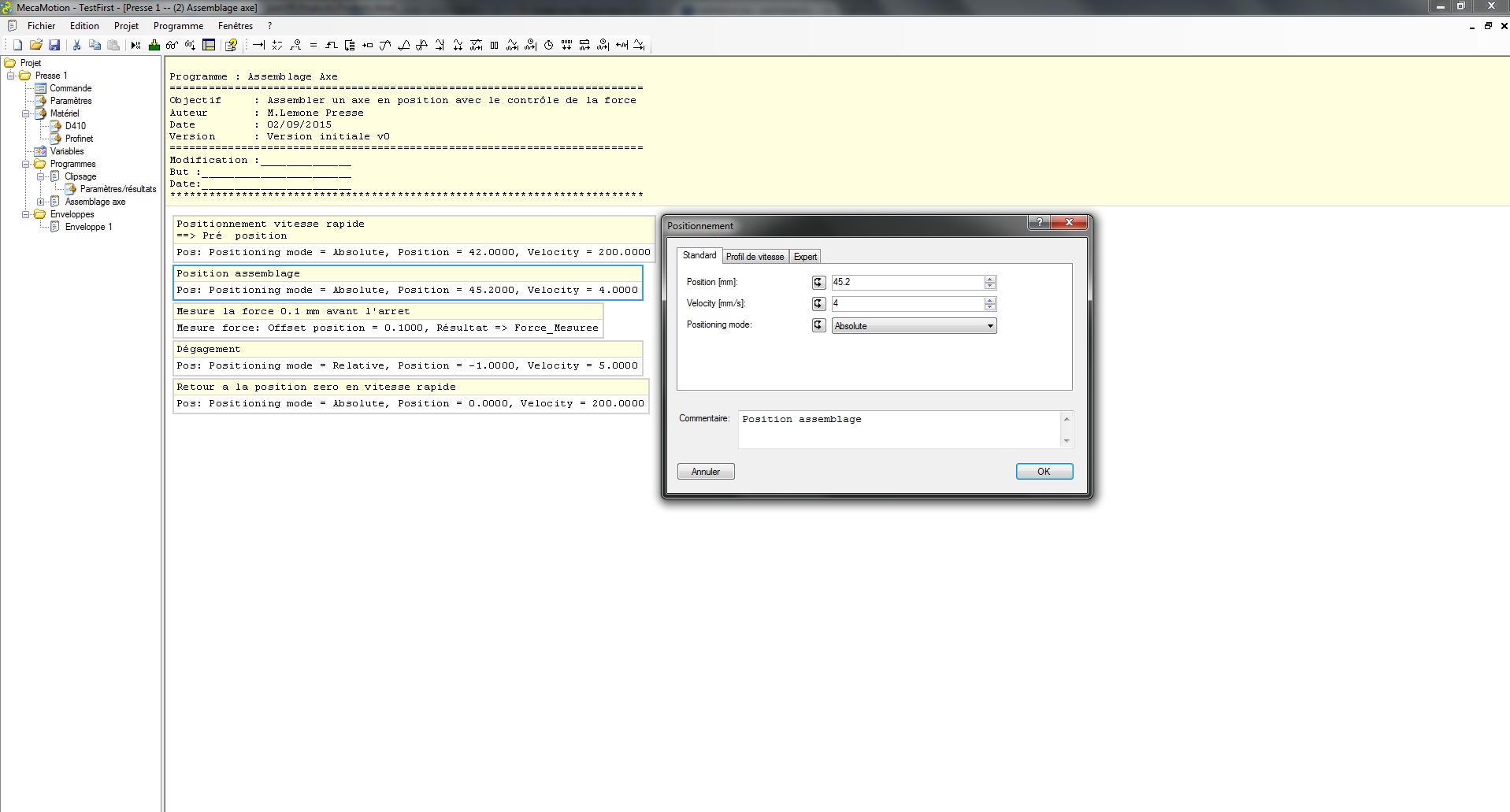This screenshot has width=1510, height=812.
Task: Open the Projet menu
Action: 126,26
